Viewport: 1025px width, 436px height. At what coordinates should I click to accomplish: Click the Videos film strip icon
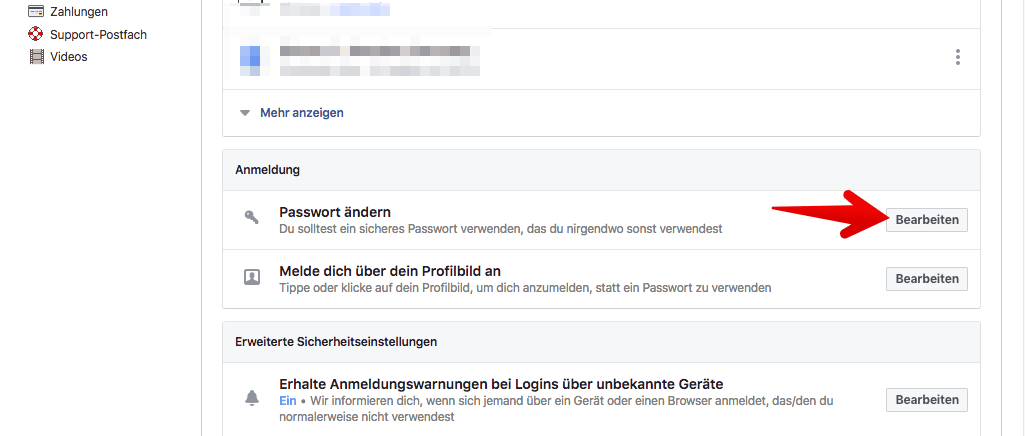pos(36,56)
